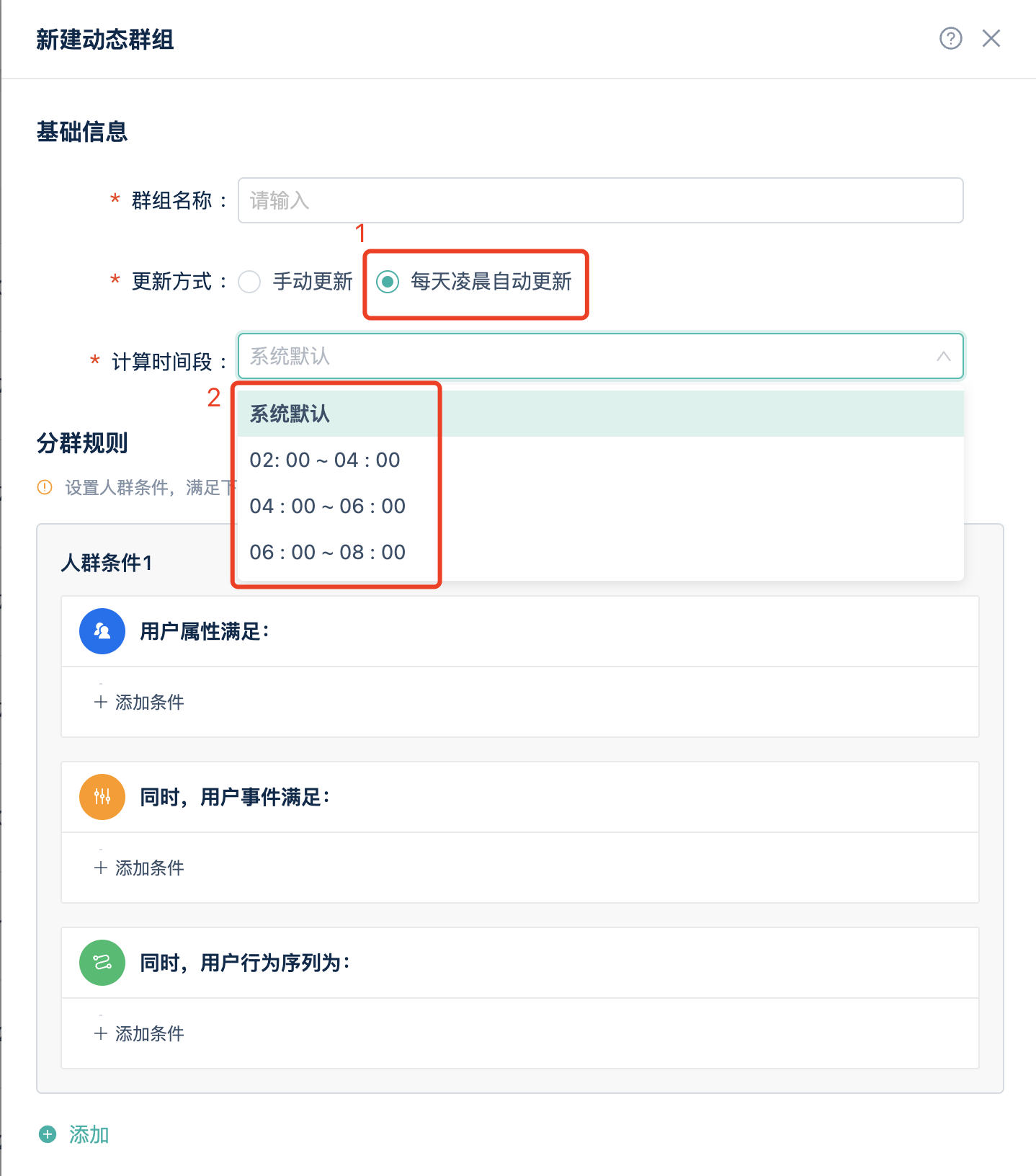The image size is (1036, 1176).
Task: Click the green plus icon beside 添加
Action: pos(48,1135)
